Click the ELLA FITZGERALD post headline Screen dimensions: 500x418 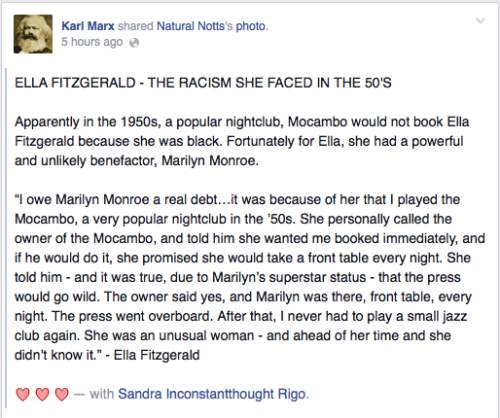[x=203, y=83]
